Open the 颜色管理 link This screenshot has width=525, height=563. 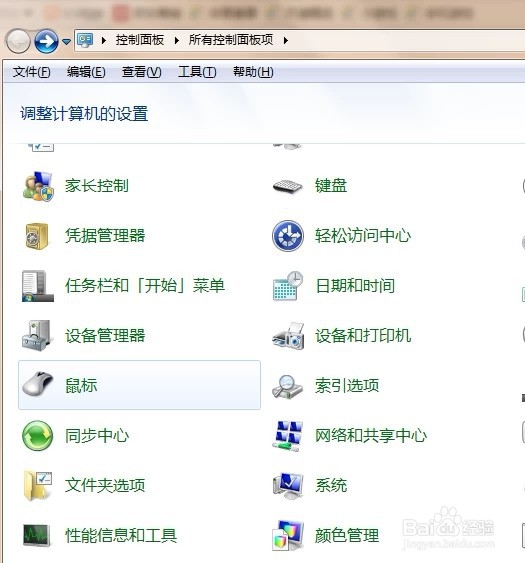[347, 535]
